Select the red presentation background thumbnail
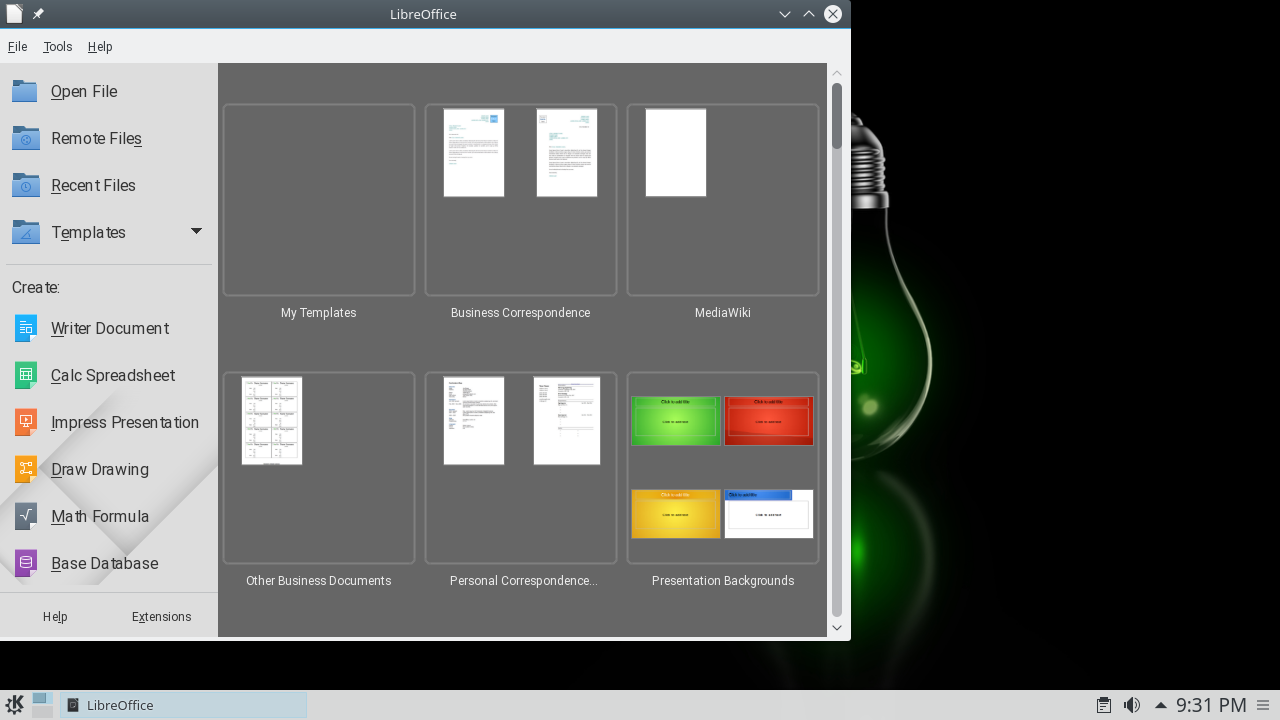The height and width of the screenshot is (720, 1280). [x=768, y=421]
